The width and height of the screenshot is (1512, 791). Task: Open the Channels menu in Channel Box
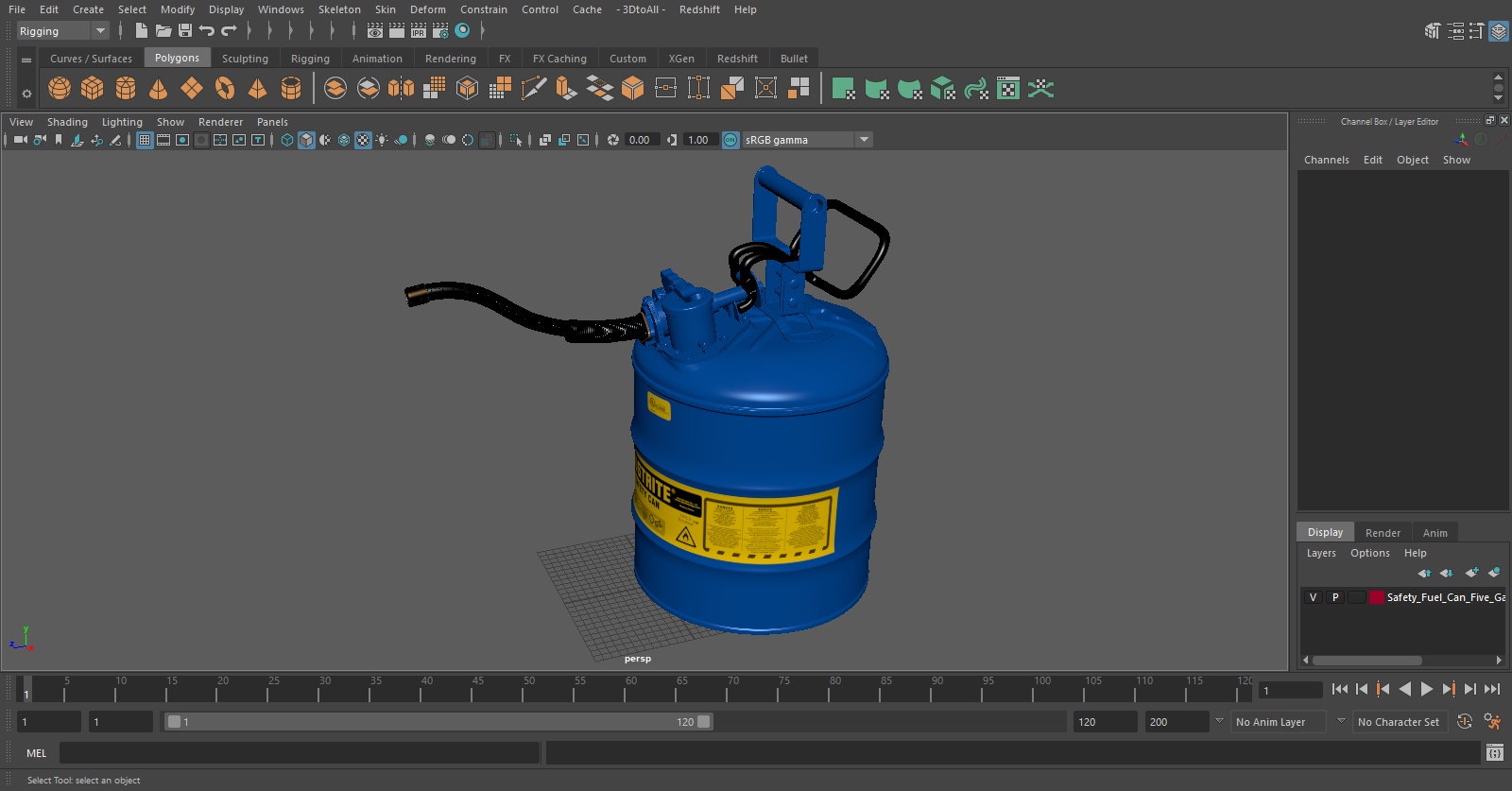click(1327, 160)
